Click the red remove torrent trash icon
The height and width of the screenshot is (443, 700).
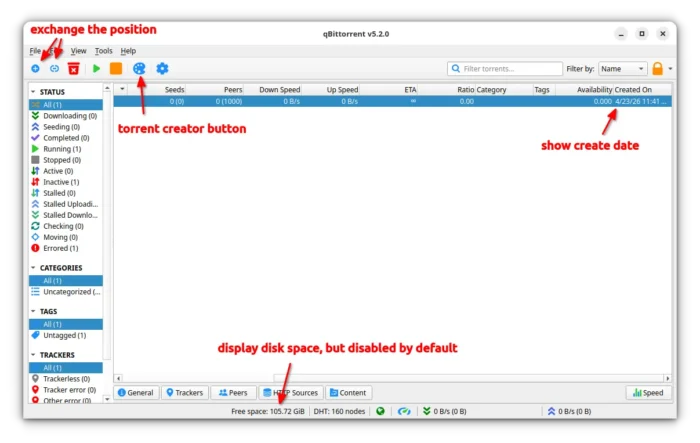click(74, 68)
